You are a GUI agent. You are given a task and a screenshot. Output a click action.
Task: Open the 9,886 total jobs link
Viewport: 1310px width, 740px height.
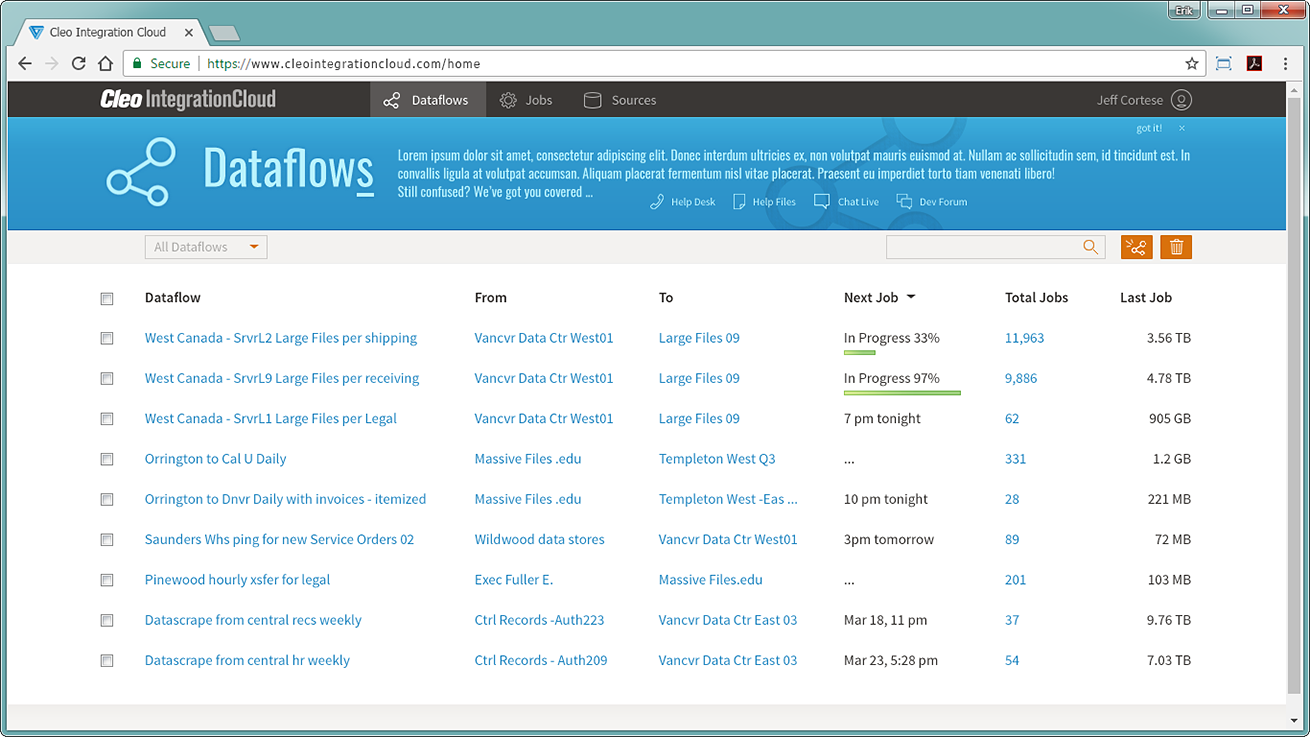1021,378
